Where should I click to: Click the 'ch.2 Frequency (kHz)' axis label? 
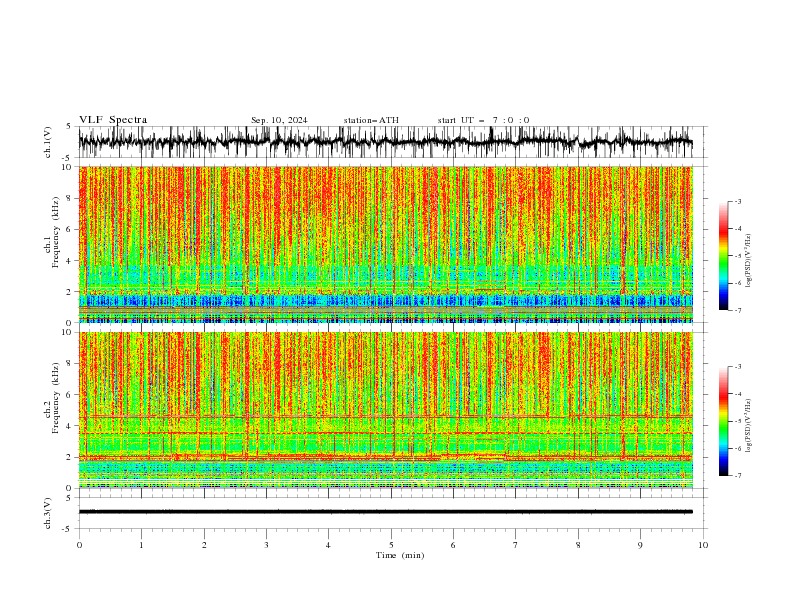click(52, 399)
